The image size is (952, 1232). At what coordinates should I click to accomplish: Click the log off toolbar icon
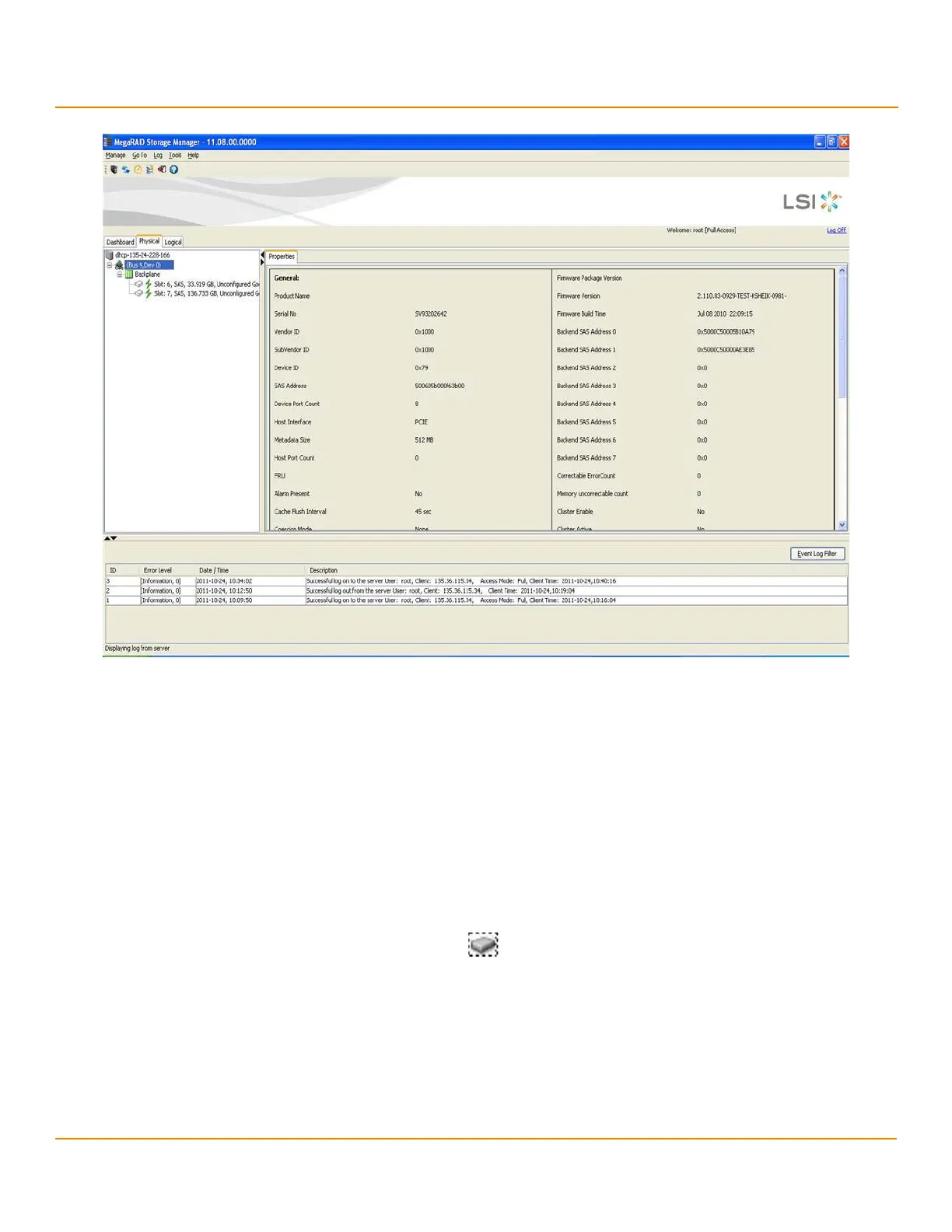[161, 170]
